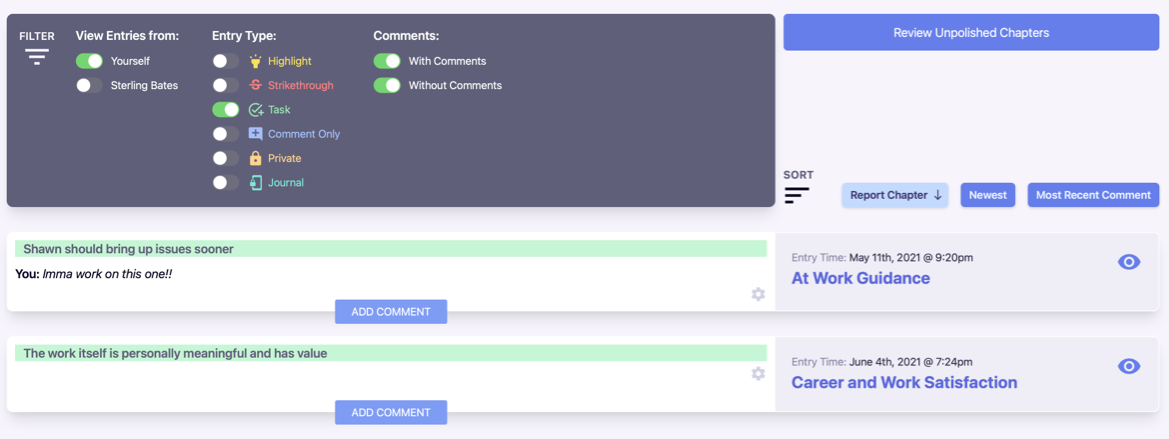The width and height of the screenshot is (1169, 439).
Task: Click the filter lines icon
Action: [x=37, y=57]
